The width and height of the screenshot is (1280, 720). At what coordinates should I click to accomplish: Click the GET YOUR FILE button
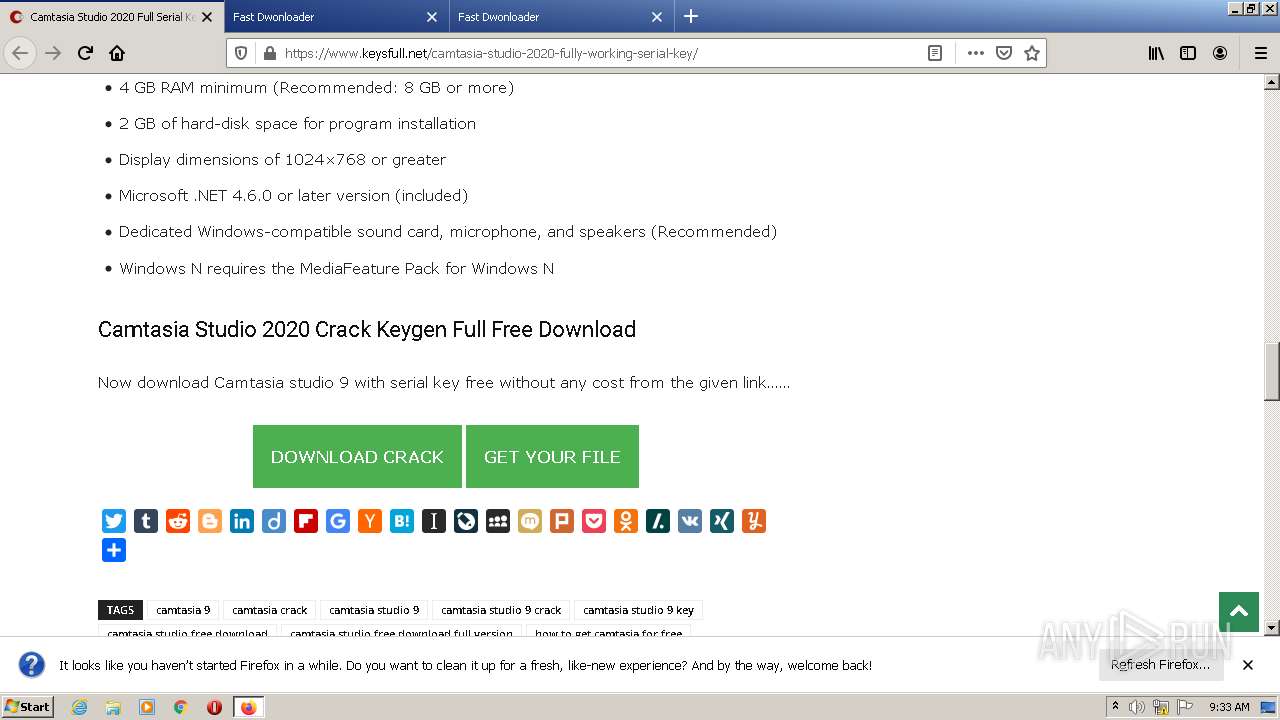[552, 457]
